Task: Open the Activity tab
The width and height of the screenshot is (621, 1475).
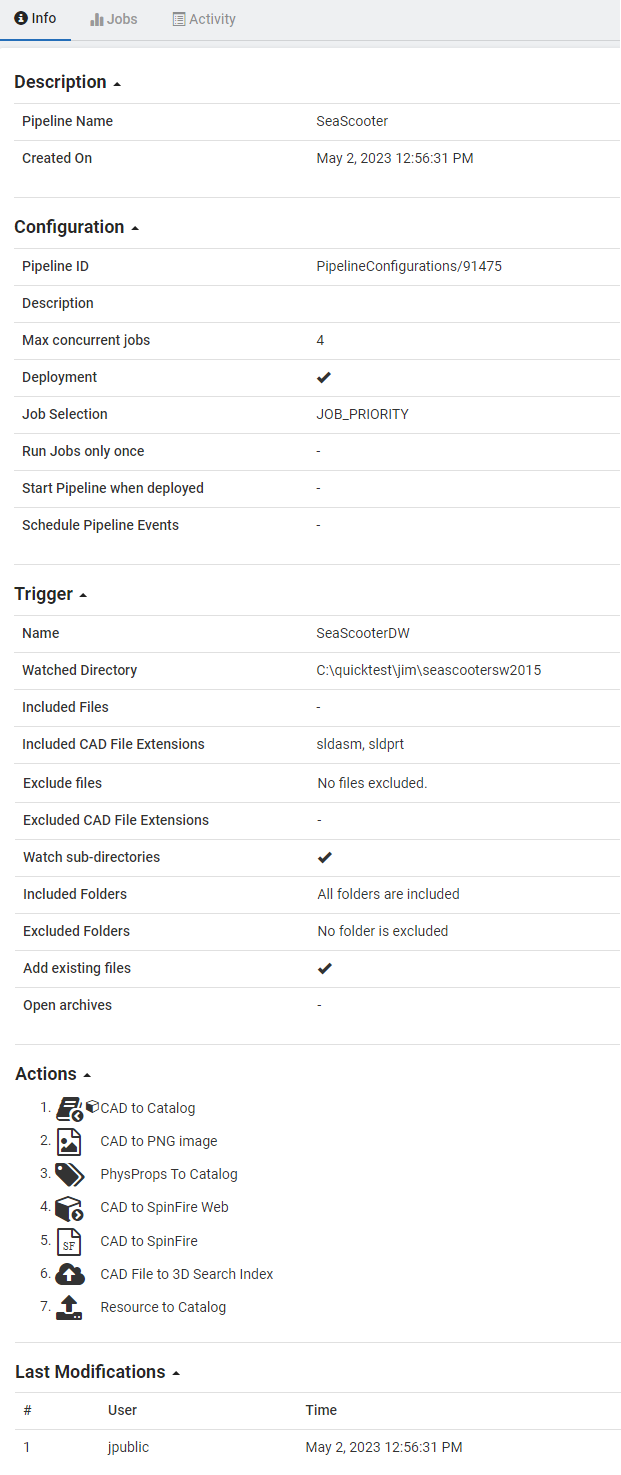Action: coord(204,19)
